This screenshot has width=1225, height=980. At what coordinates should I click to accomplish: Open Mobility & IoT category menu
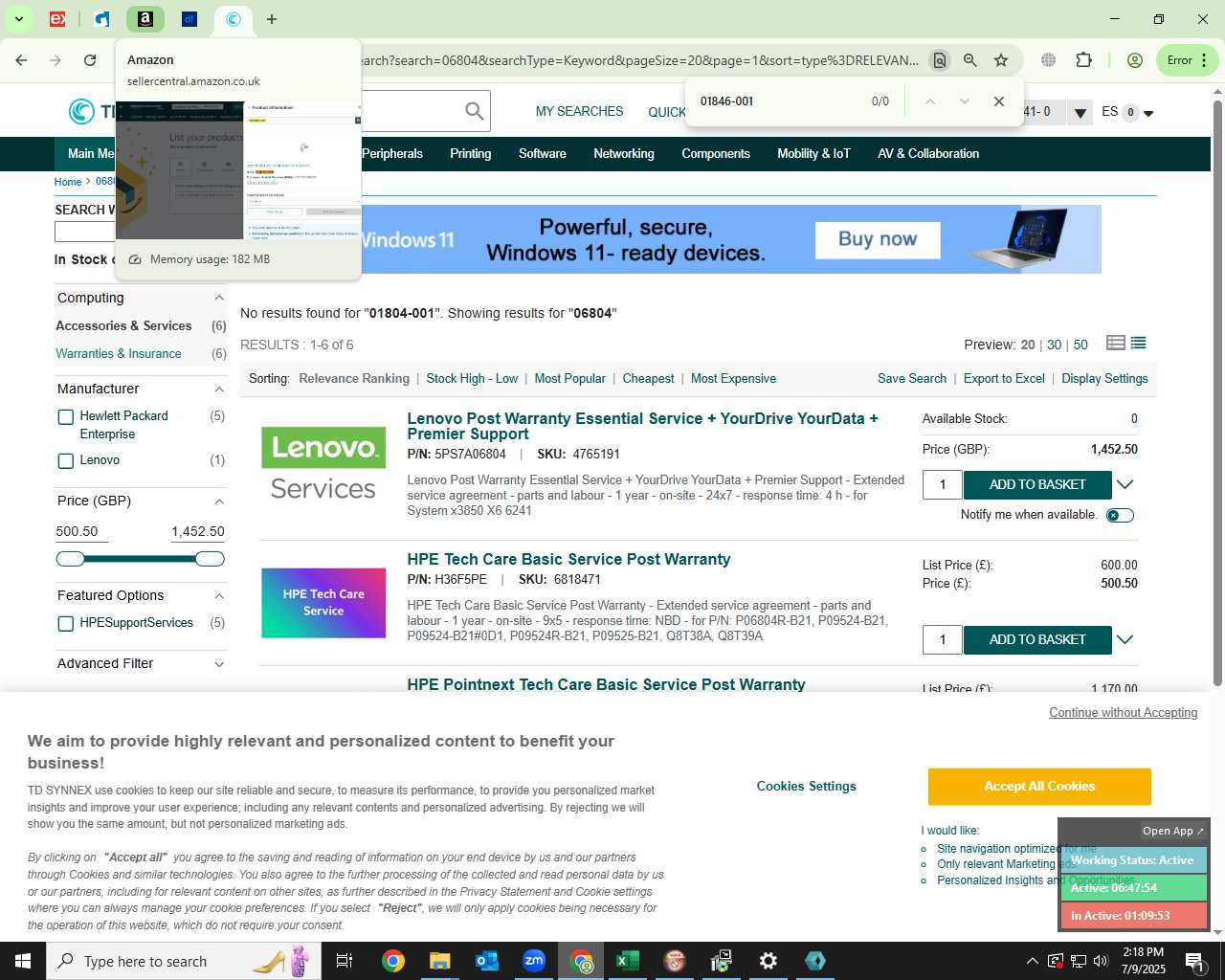(x=813, y=154)
